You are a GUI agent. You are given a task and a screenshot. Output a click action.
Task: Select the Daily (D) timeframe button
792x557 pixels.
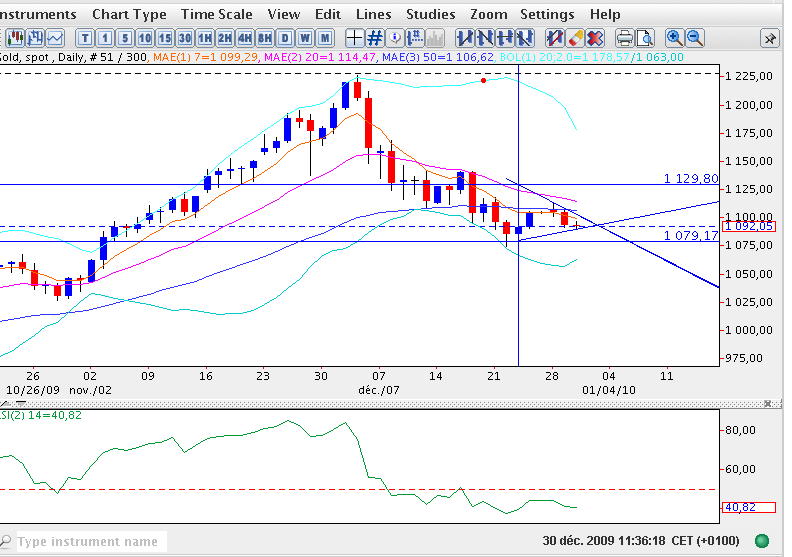(285, 38)
